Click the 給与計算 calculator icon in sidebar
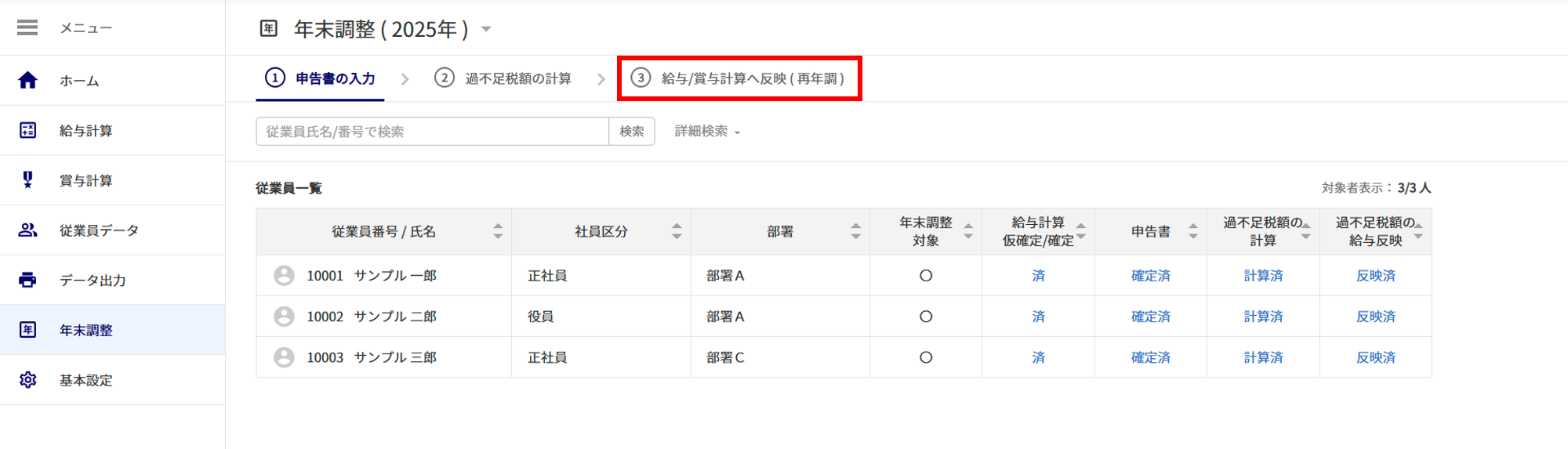 27,130
